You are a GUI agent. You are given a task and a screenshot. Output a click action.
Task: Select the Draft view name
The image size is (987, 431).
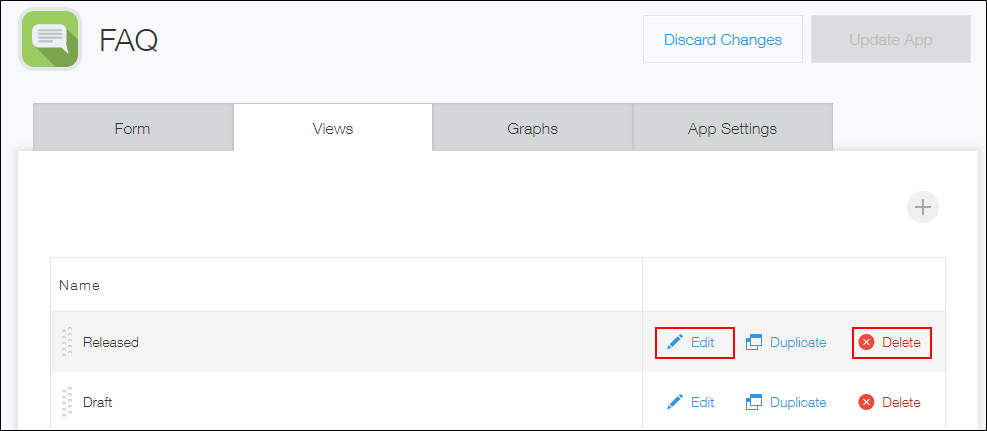(x=98, y=402)
